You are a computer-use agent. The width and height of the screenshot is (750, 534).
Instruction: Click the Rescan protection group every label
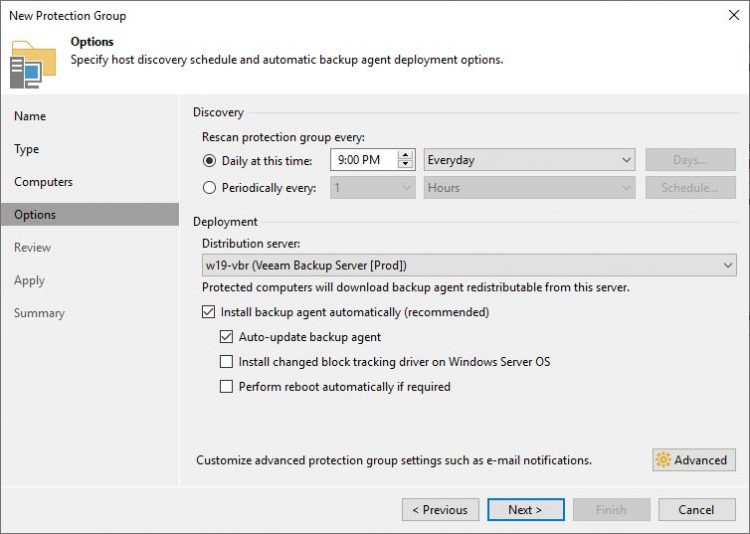tap(283, 137)
